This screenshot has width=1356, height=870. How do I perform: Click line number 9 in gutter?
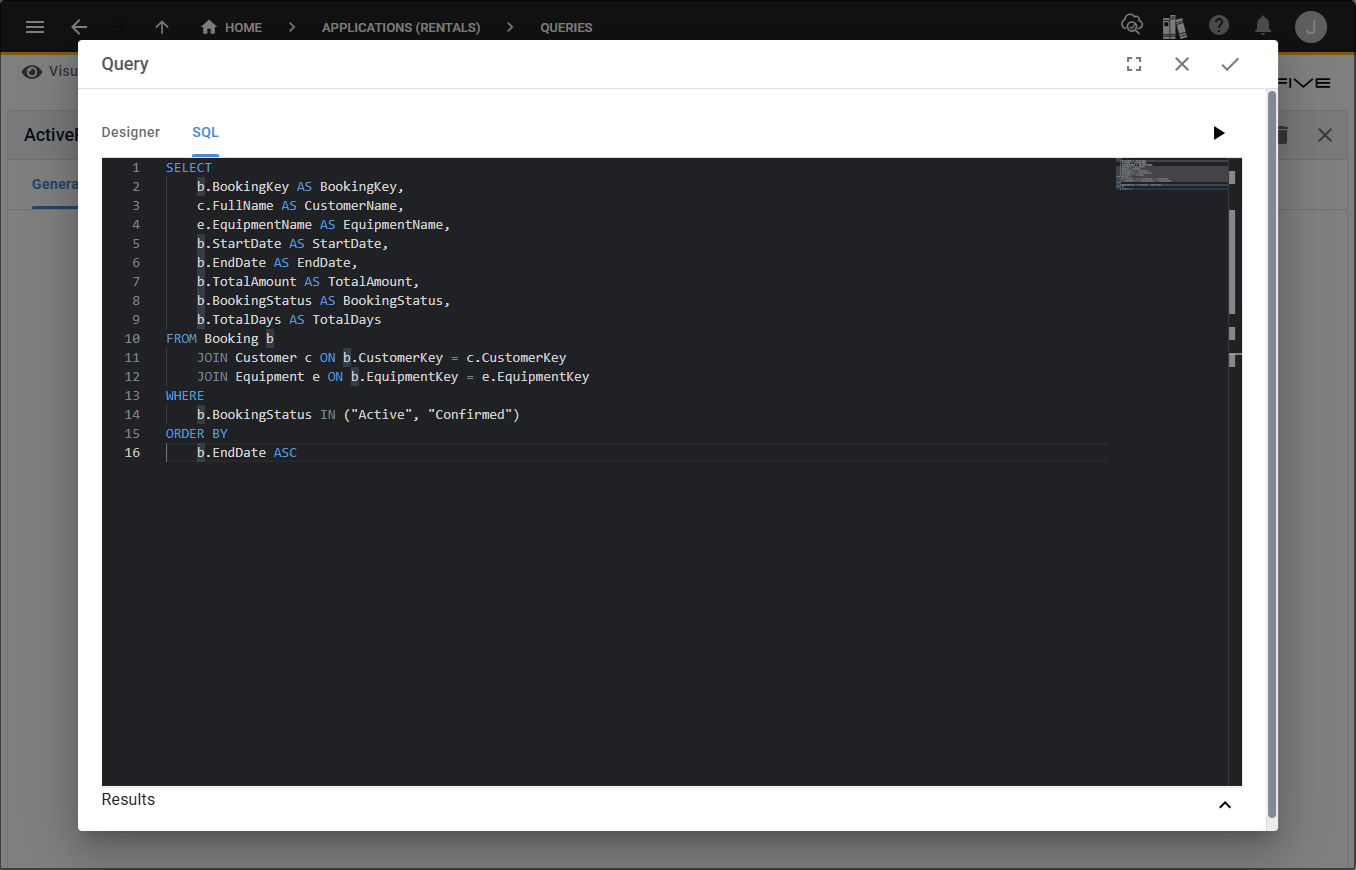click(x=136, y=320)
